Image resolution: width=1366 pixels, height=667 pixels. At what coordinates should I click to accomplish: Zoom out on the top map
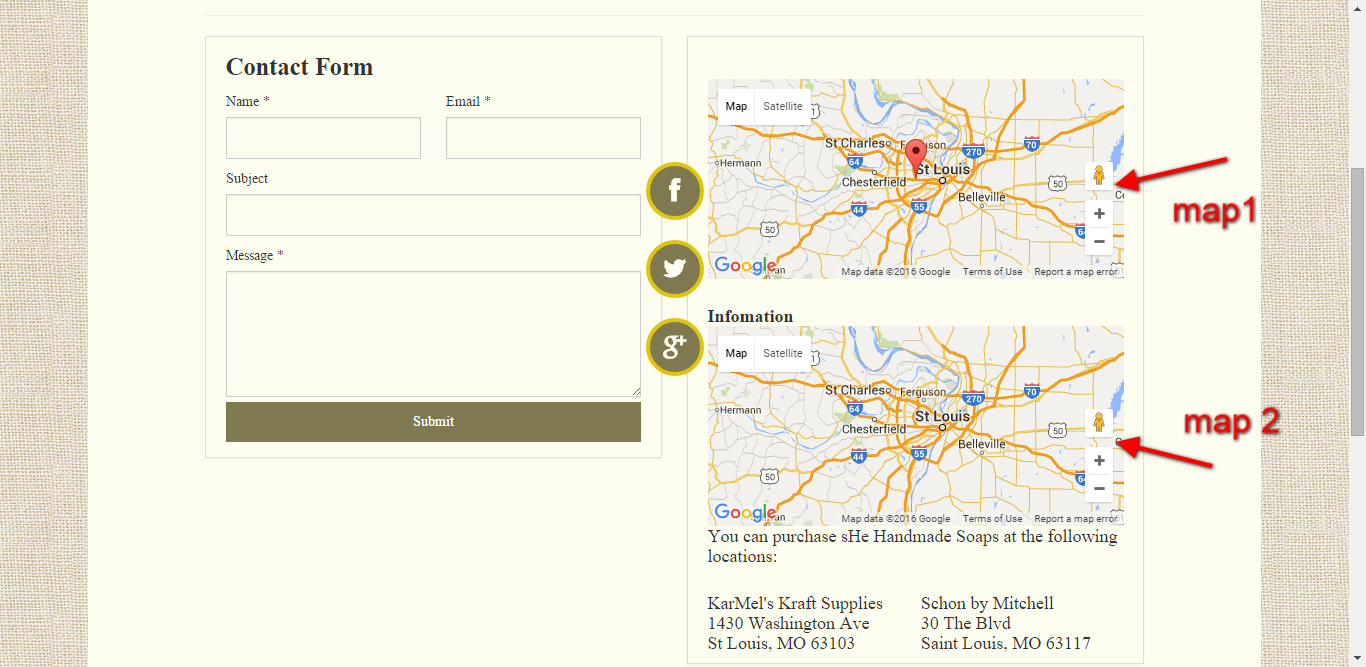pos(1098,241)
